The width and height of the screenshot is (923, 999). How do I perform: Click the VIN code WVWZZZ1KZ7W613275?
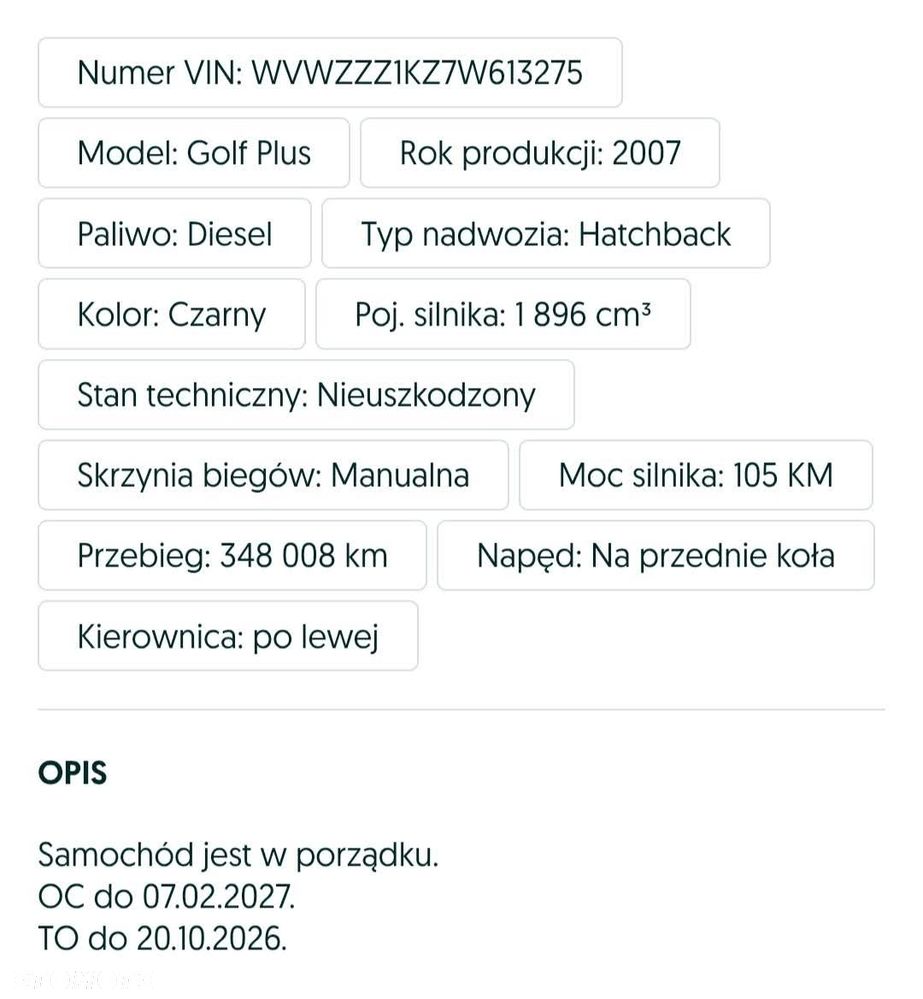click(x=417, y=73)
